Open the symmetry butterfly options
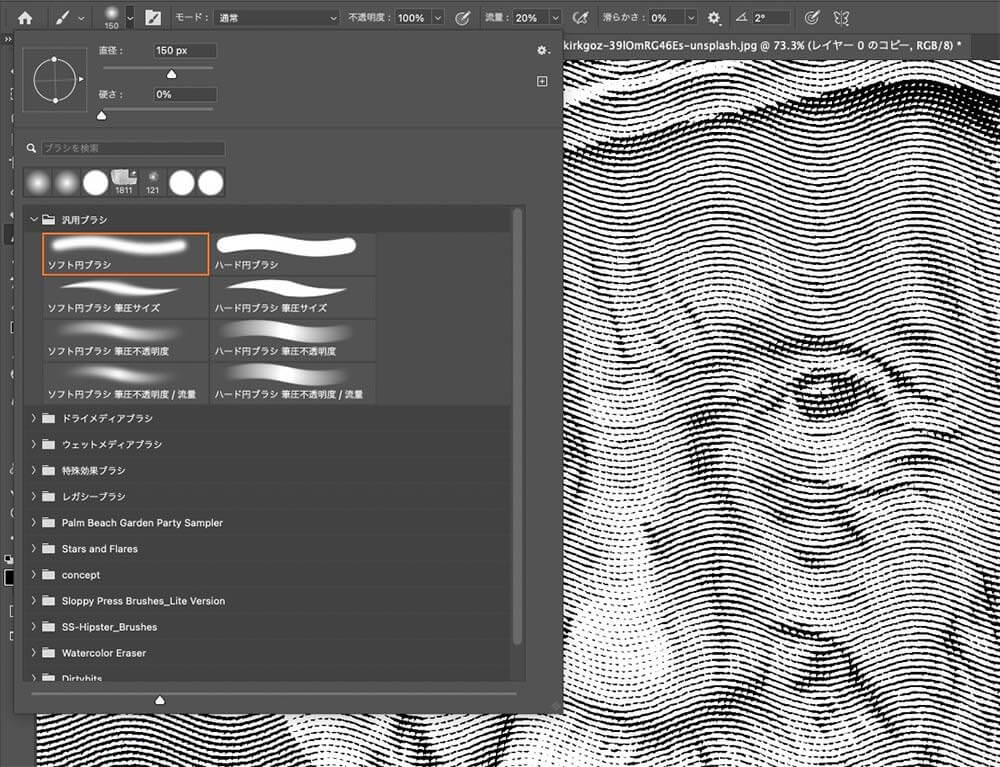The image size is (1000, 767). click(x=841, y=18)
